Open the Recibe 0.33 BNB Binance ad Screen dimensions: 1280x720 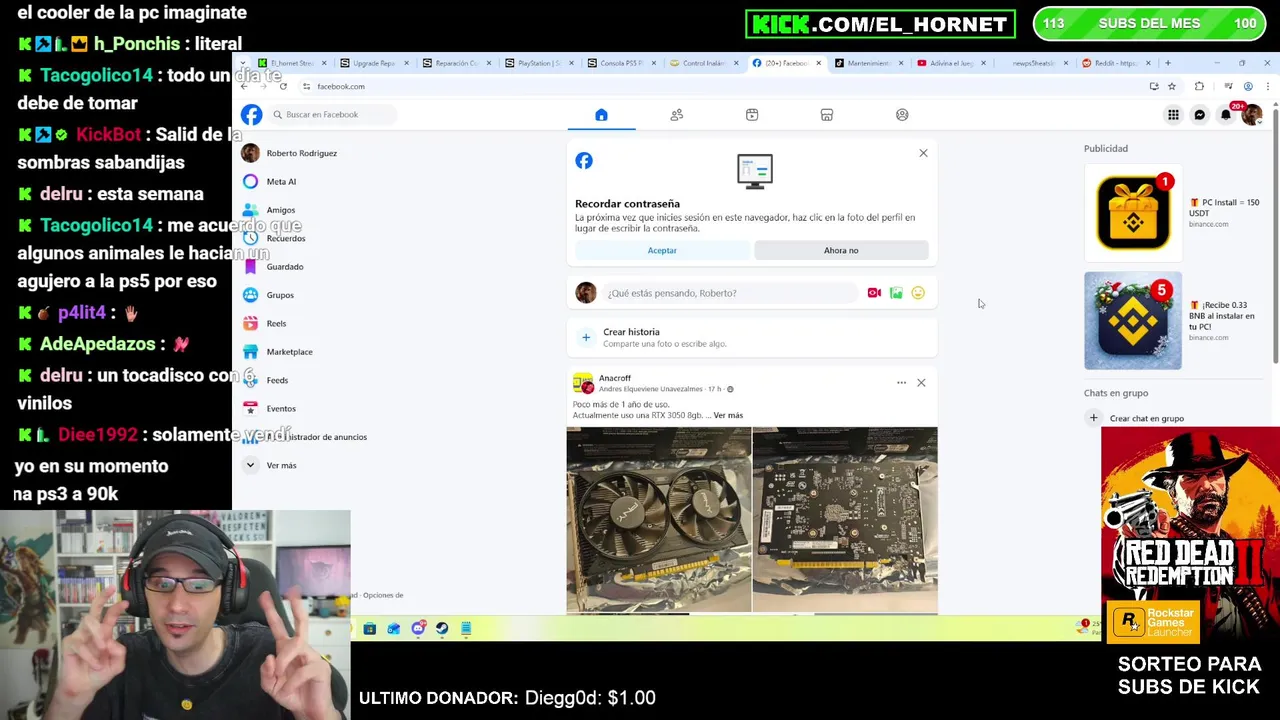coord(1175,321)
